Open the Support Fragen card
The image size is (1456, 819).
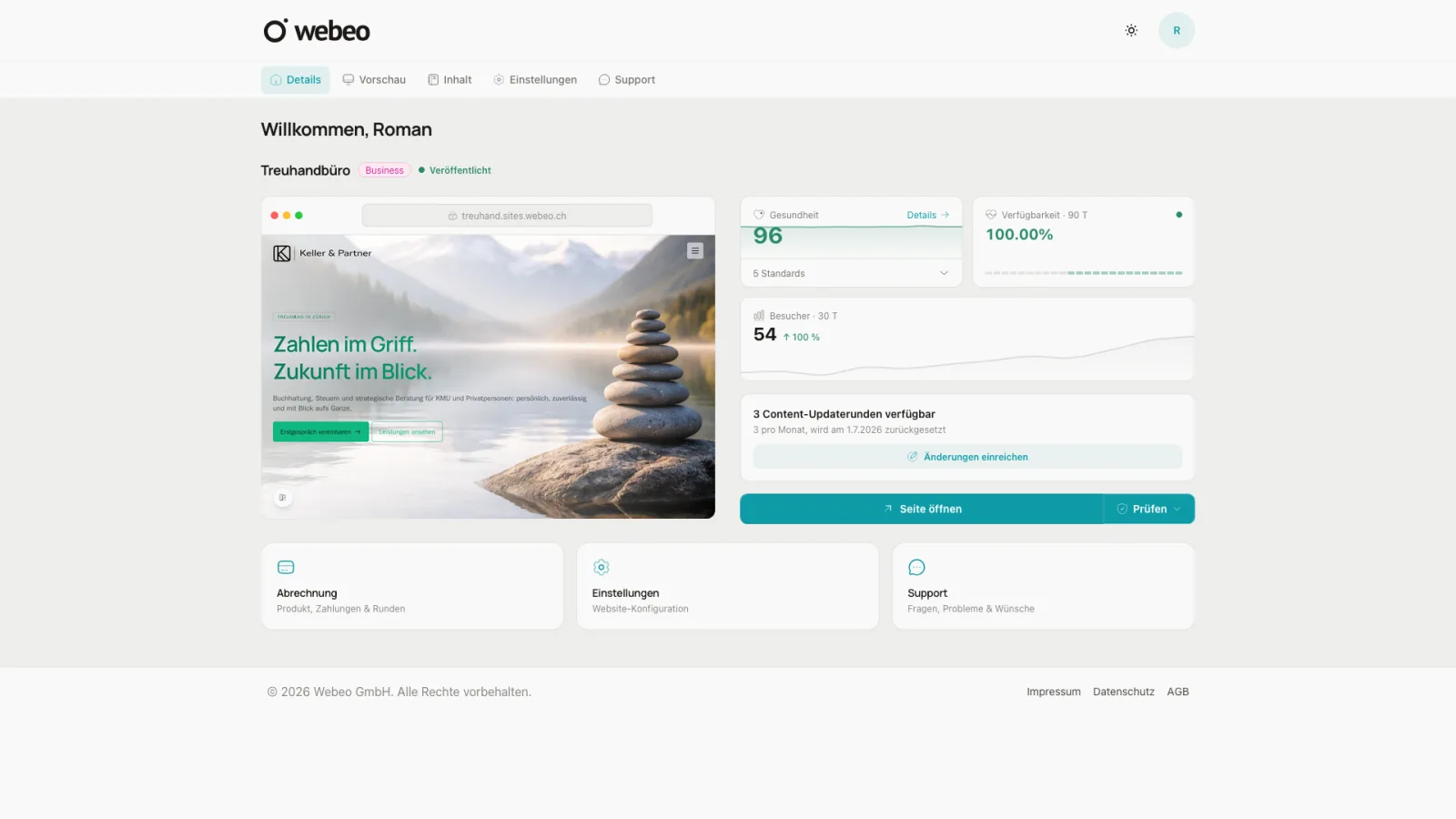1043,586
